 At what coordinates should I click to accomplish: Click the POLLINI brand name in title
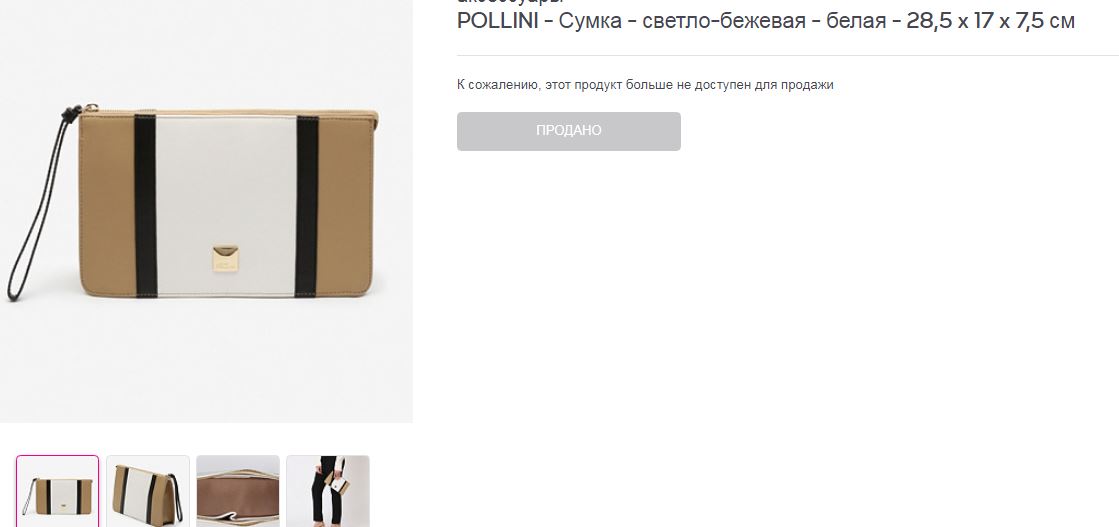tap(497, 21)
